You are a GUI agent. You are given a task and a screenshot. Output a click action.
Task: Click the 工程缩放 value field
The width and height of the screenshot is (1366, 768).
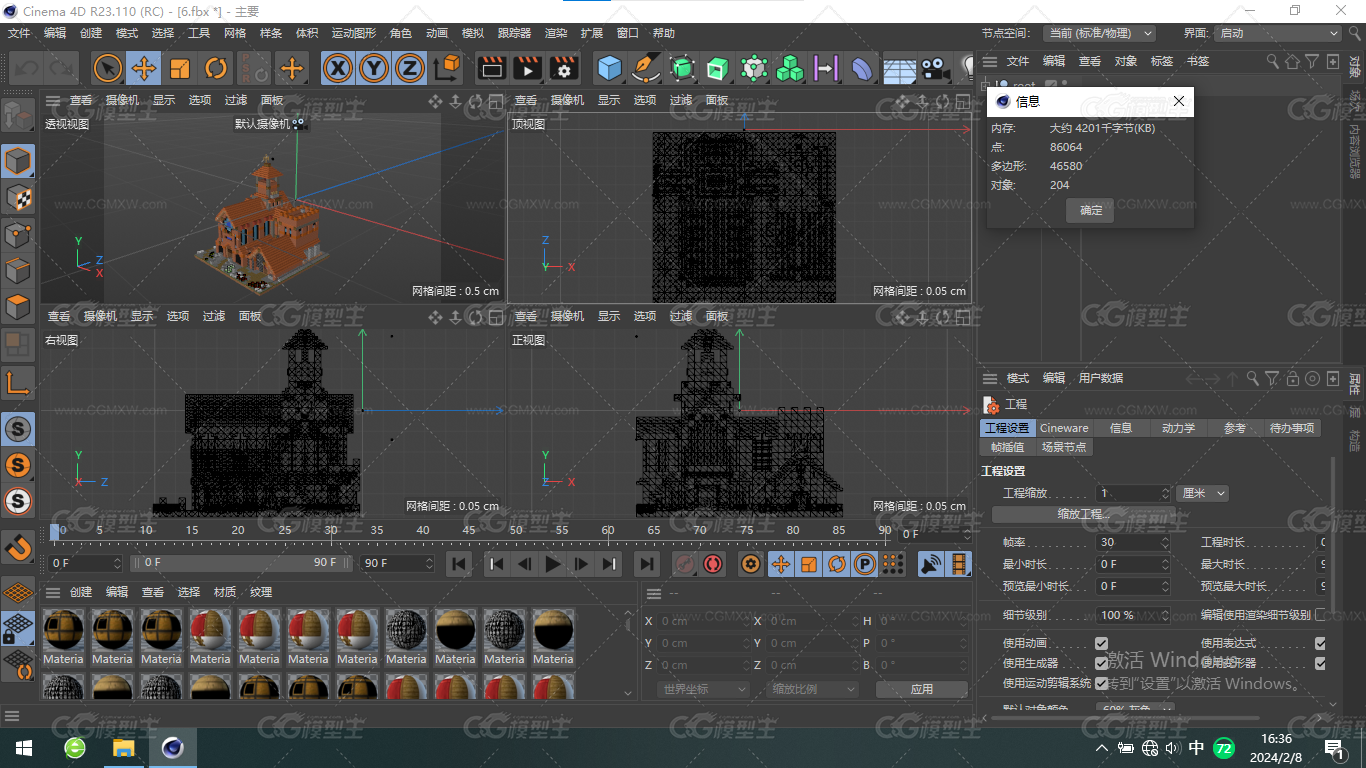(1132, 493)
